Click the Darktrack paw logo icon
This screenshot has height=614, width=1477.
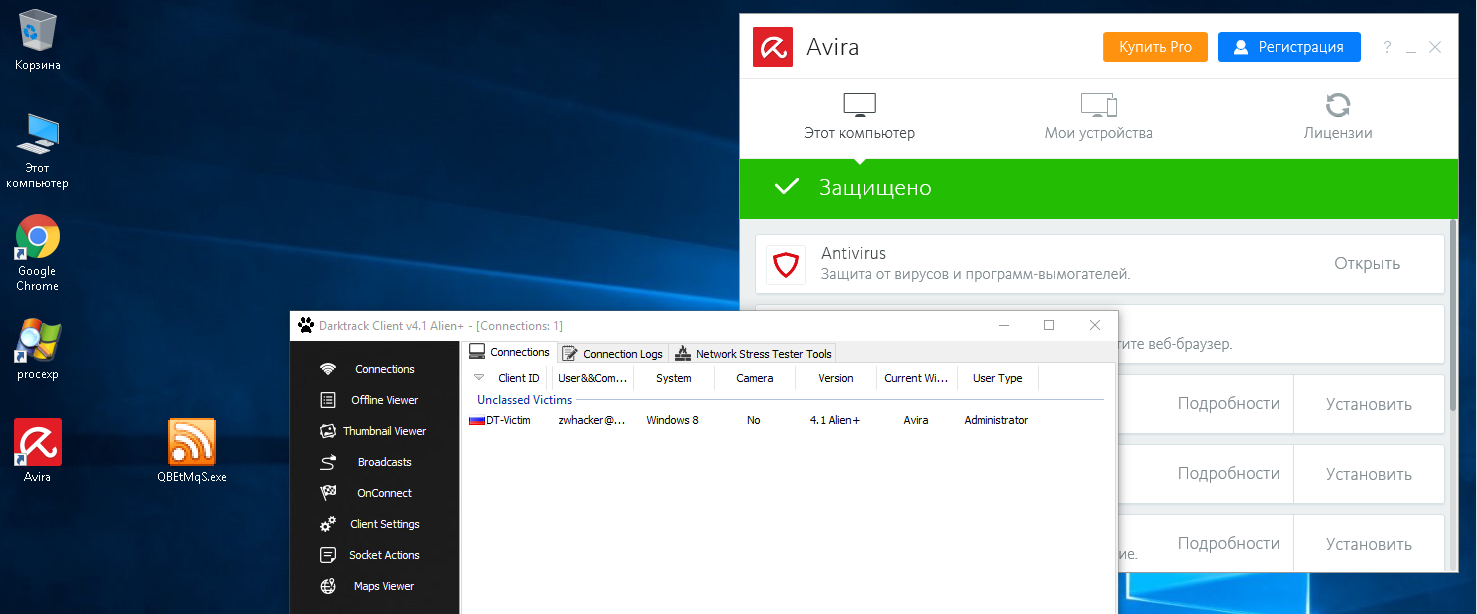pos(305,325)
